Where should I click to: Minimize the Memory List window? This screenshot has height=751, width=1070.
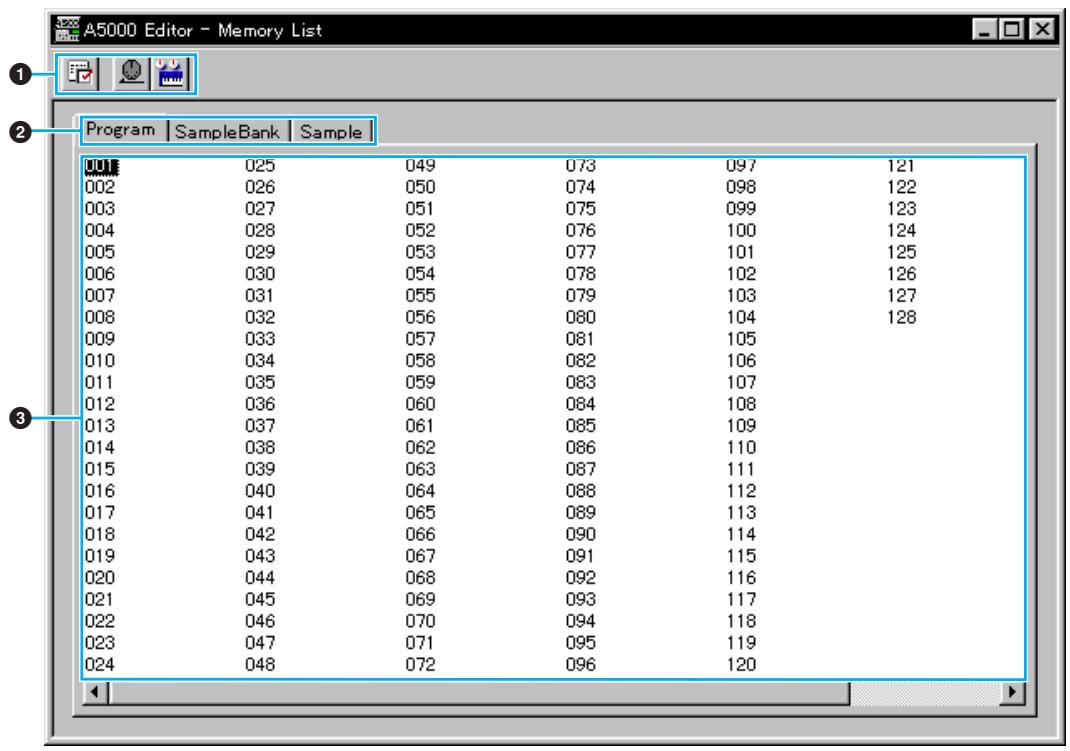click(983, 29)
